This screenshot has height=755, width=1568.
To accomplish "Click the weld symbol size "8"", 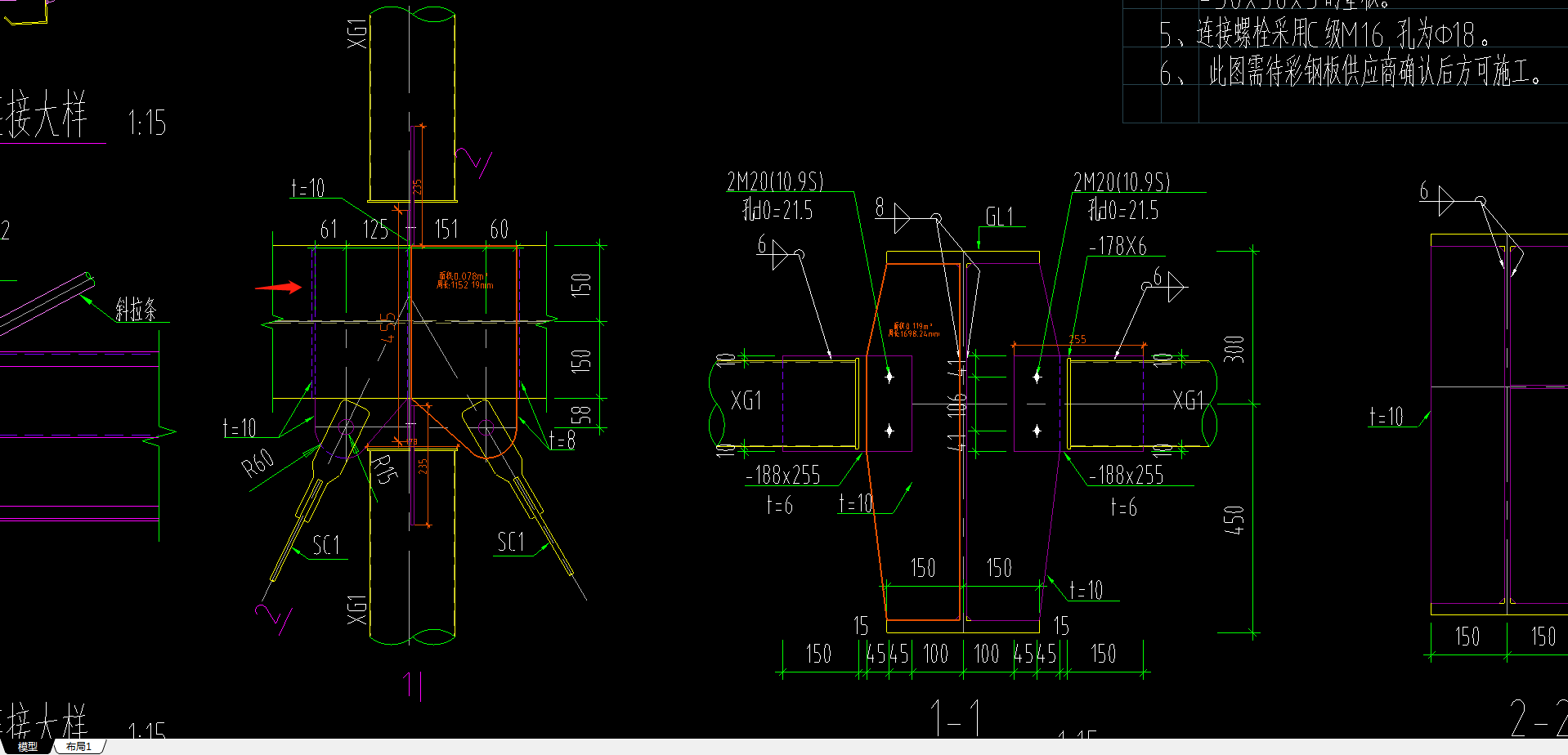I will coord(880,208).
